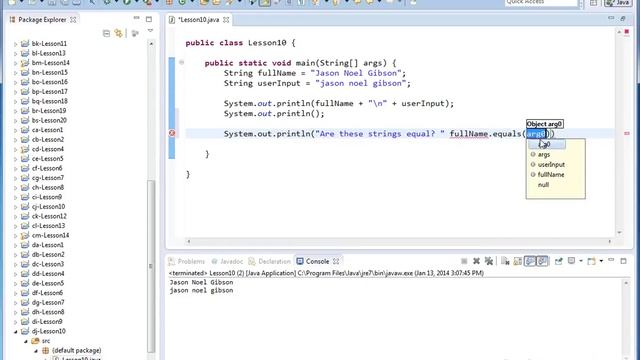Viewport: 640px width, 360px height.
Task: Close the Console tab
Action: coord(336,261)
